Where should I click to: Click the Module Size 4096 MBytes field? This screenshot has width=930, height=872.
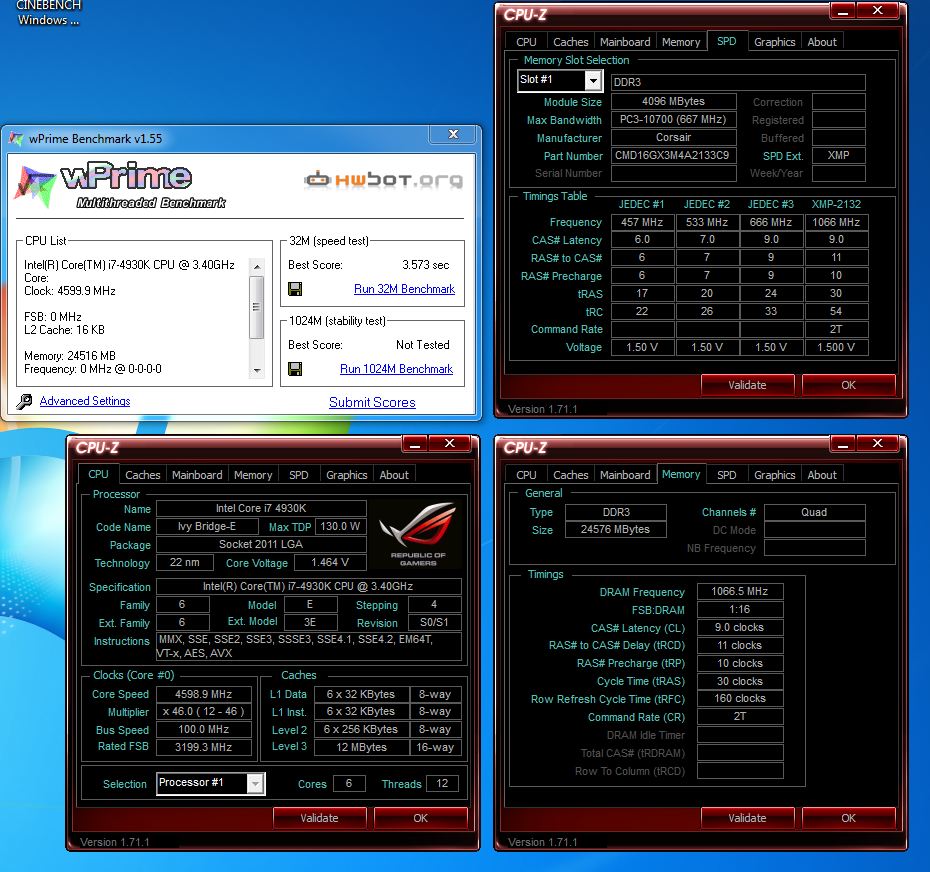pyautogui.click(x=674, y=101)
